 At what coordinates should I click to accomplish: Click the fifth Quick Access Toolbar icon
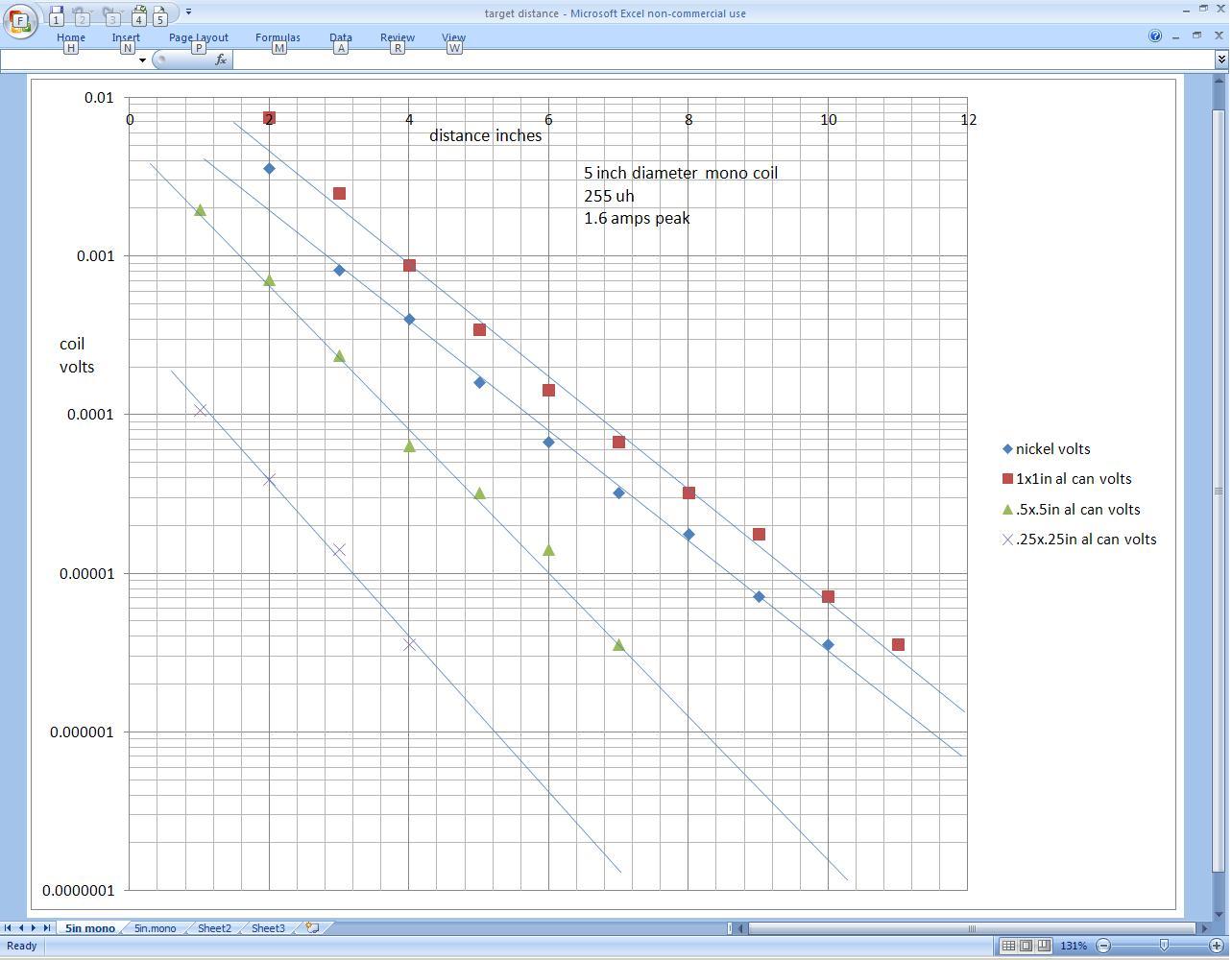point(160,13)
